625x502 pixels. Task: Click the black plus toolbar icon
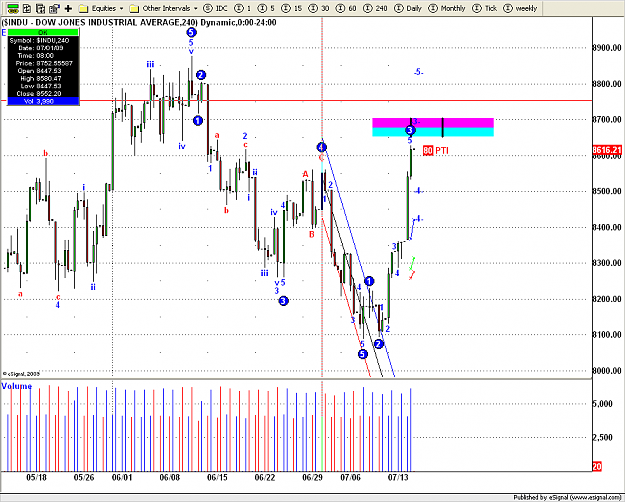[x=68, y=8]
